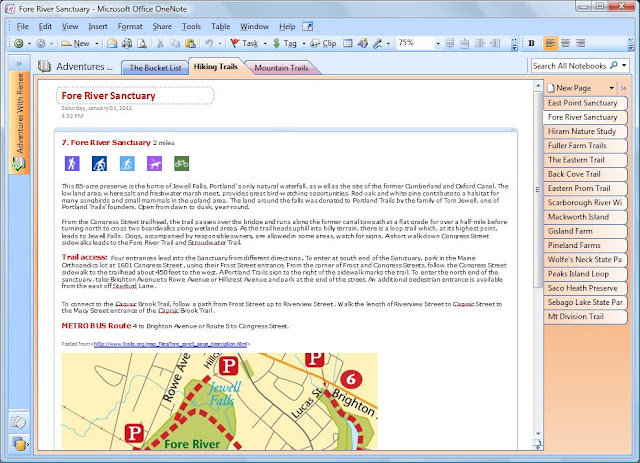
Task: Open the zoom percentage dropdown
Action: pos(438,43)
